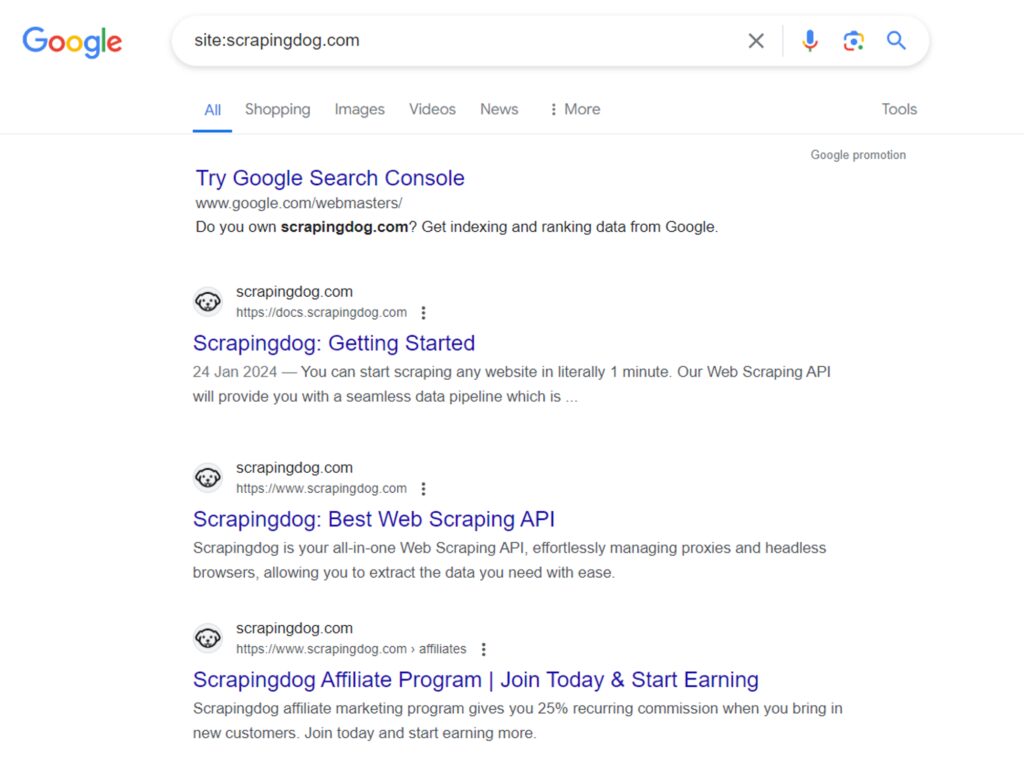1024x767 pixels.
Task: Clear the search box text
Action: click(x=756, y=41)
